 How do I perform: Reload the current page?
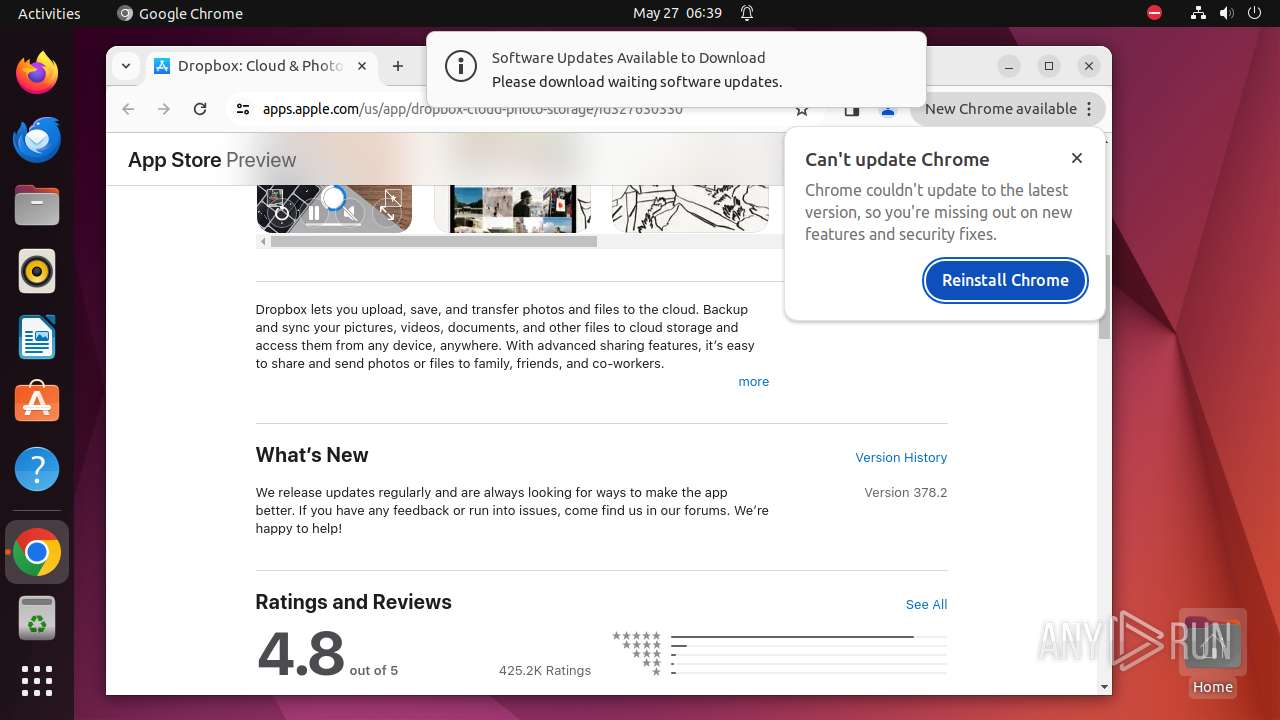[x=200, y=109]
